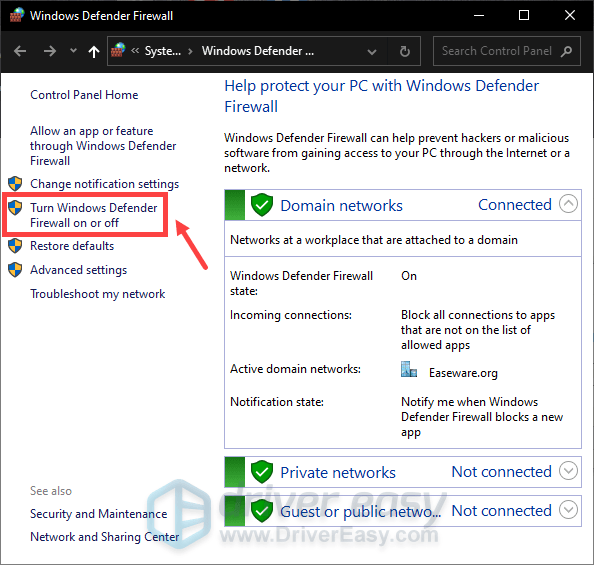Image resolution: width=594 pixels, height=565 pixels.
Task: Click Not connected status of Private networks
Action: click(502, 472)
